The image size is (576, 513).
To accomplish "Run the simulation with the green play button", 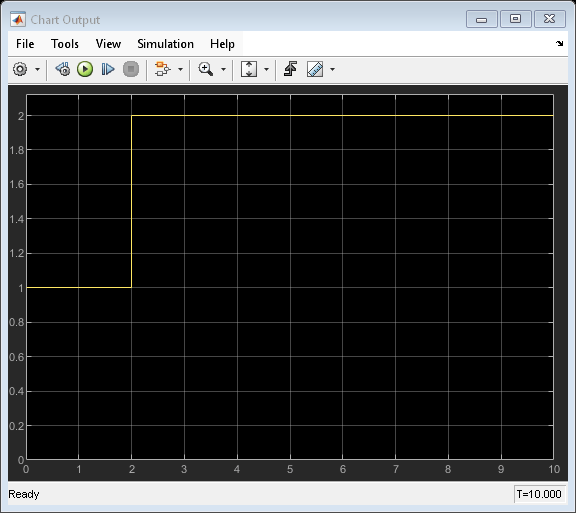I will coord(85,69).
